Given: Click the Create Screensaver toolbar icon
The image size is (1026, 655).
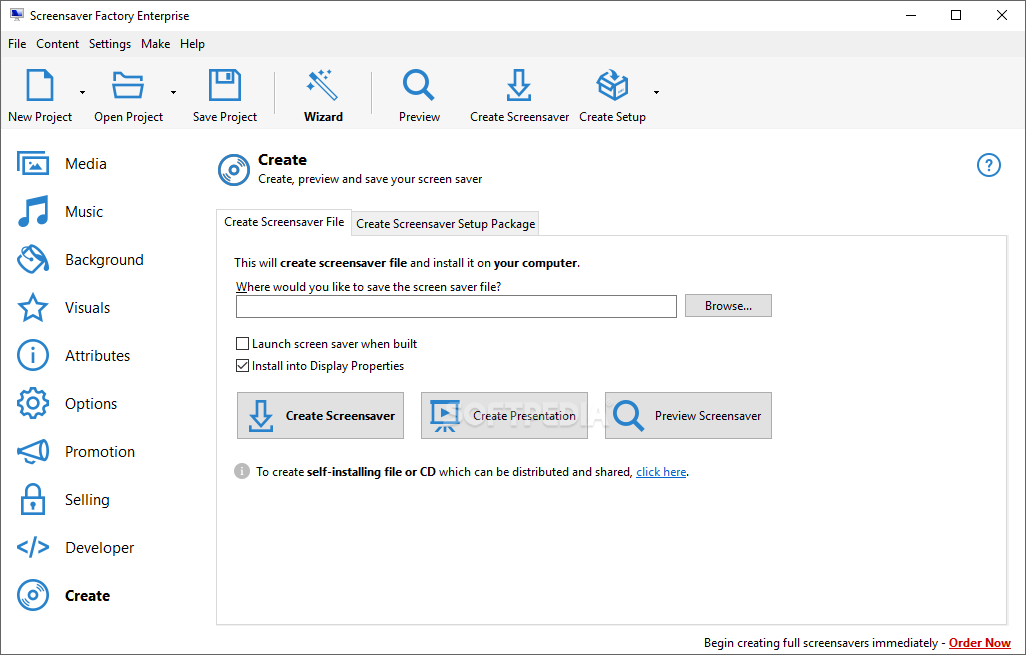Looking at the screenshot, I should [519, 85].
